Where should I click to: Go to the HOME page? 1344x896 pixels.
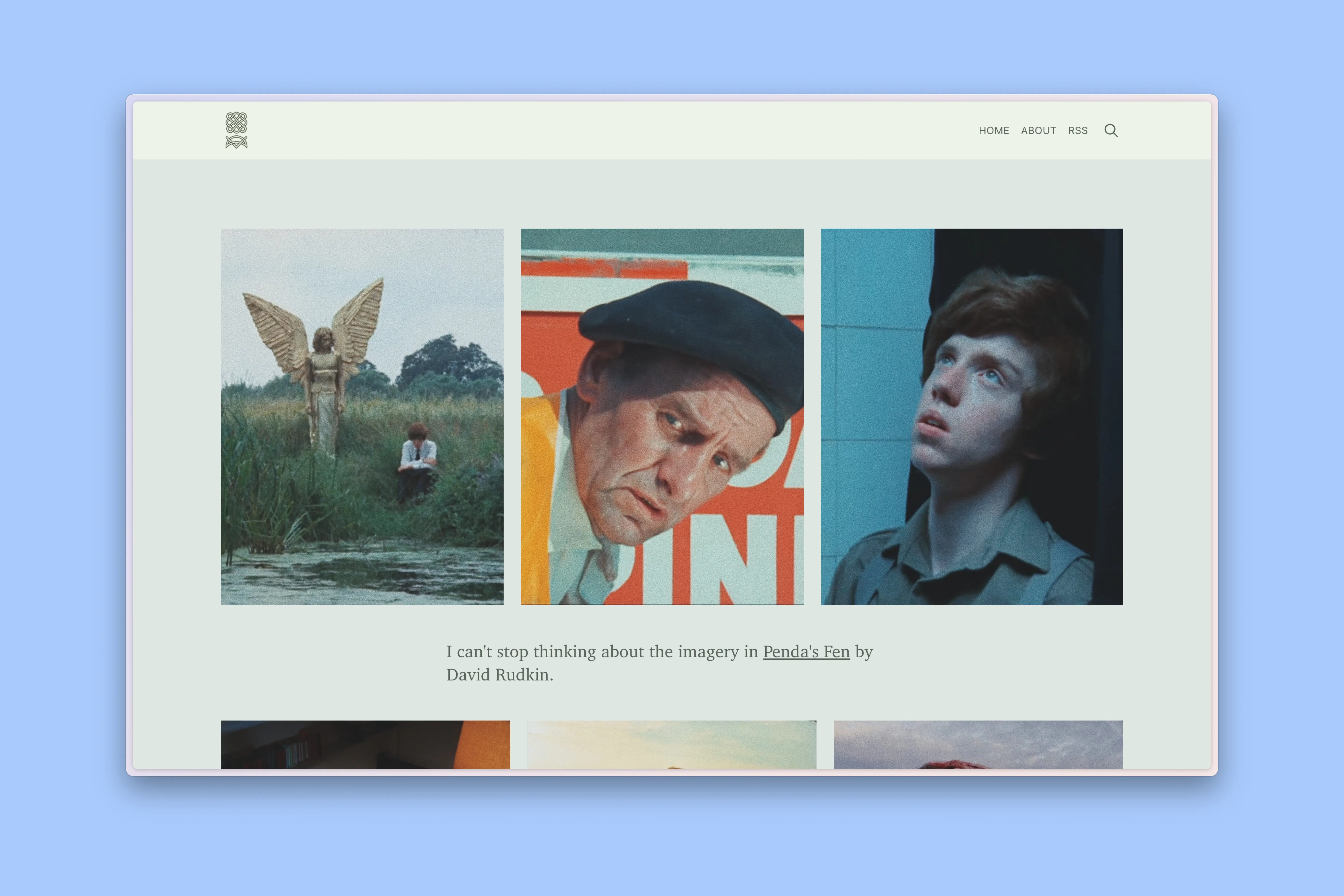(x=994, y=130)
